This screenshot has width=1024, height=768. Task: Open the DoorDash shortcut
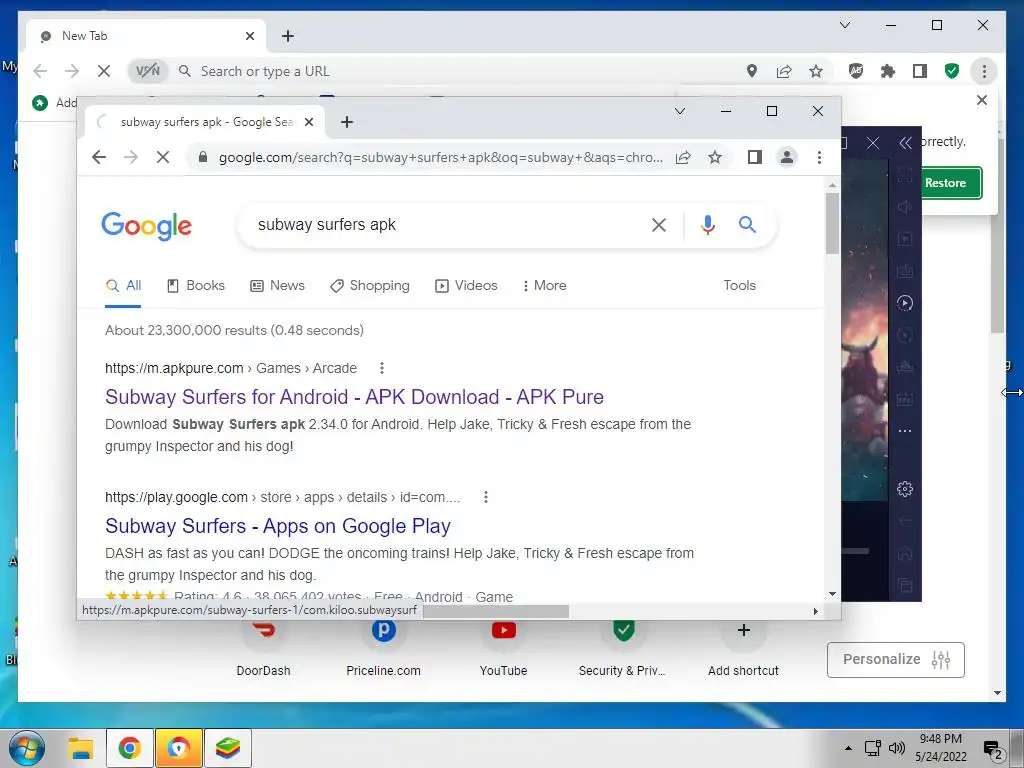click(263, 647)
